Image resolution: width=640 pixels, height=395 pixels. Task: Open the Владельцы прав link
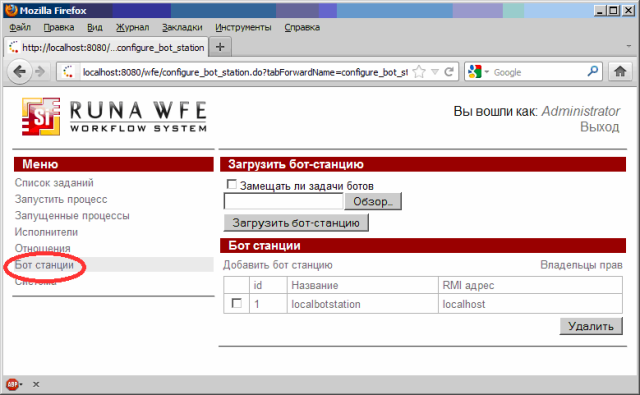[581, 265]
